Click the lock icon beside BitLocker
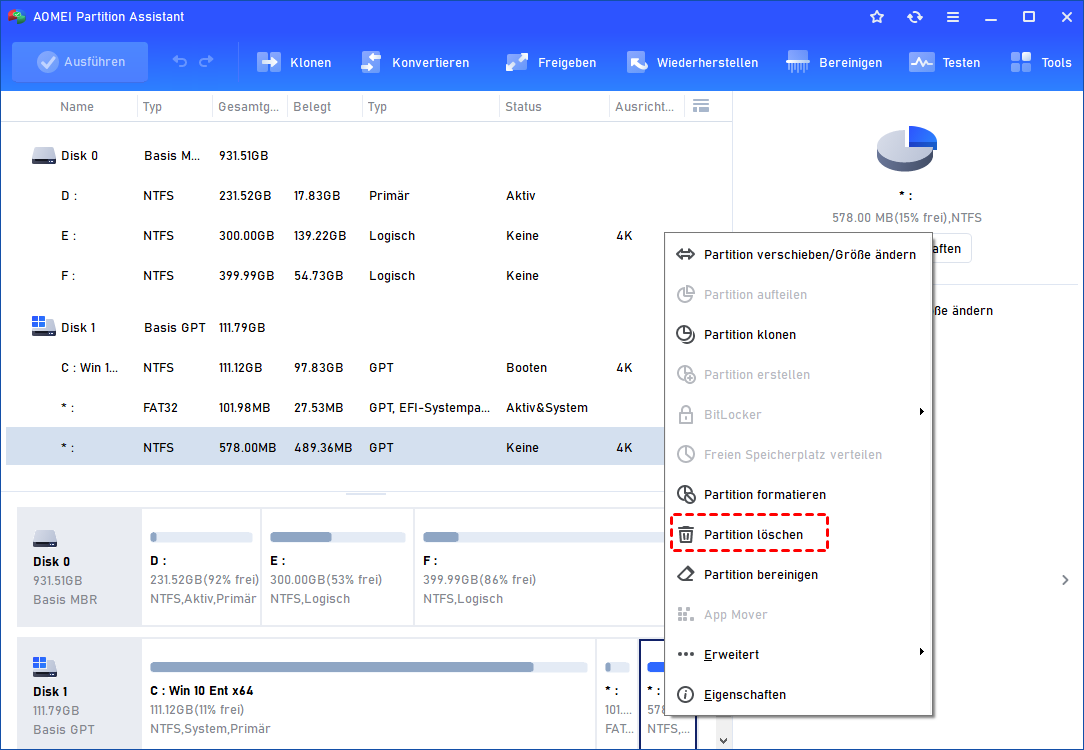1084x750 pixels. click(685, 415)
